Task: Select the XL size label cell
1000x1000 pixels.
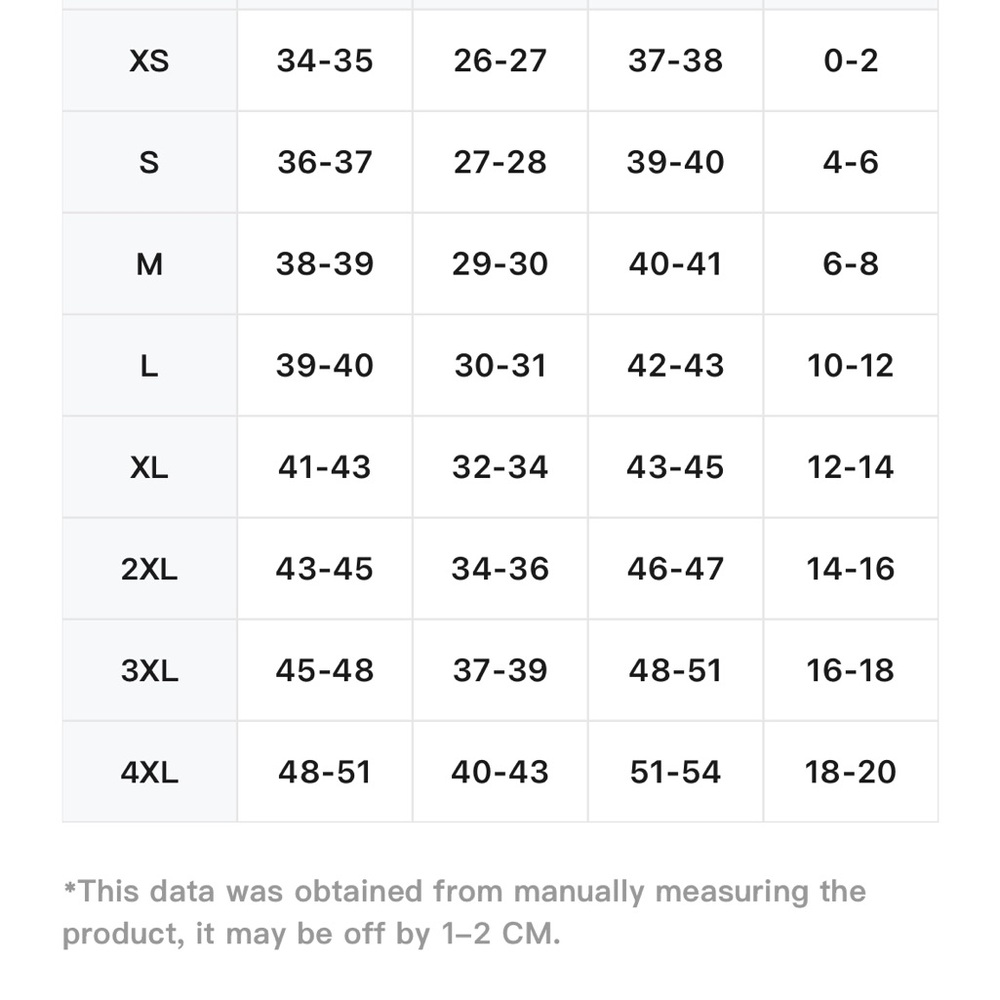Action: coord(149,467)
